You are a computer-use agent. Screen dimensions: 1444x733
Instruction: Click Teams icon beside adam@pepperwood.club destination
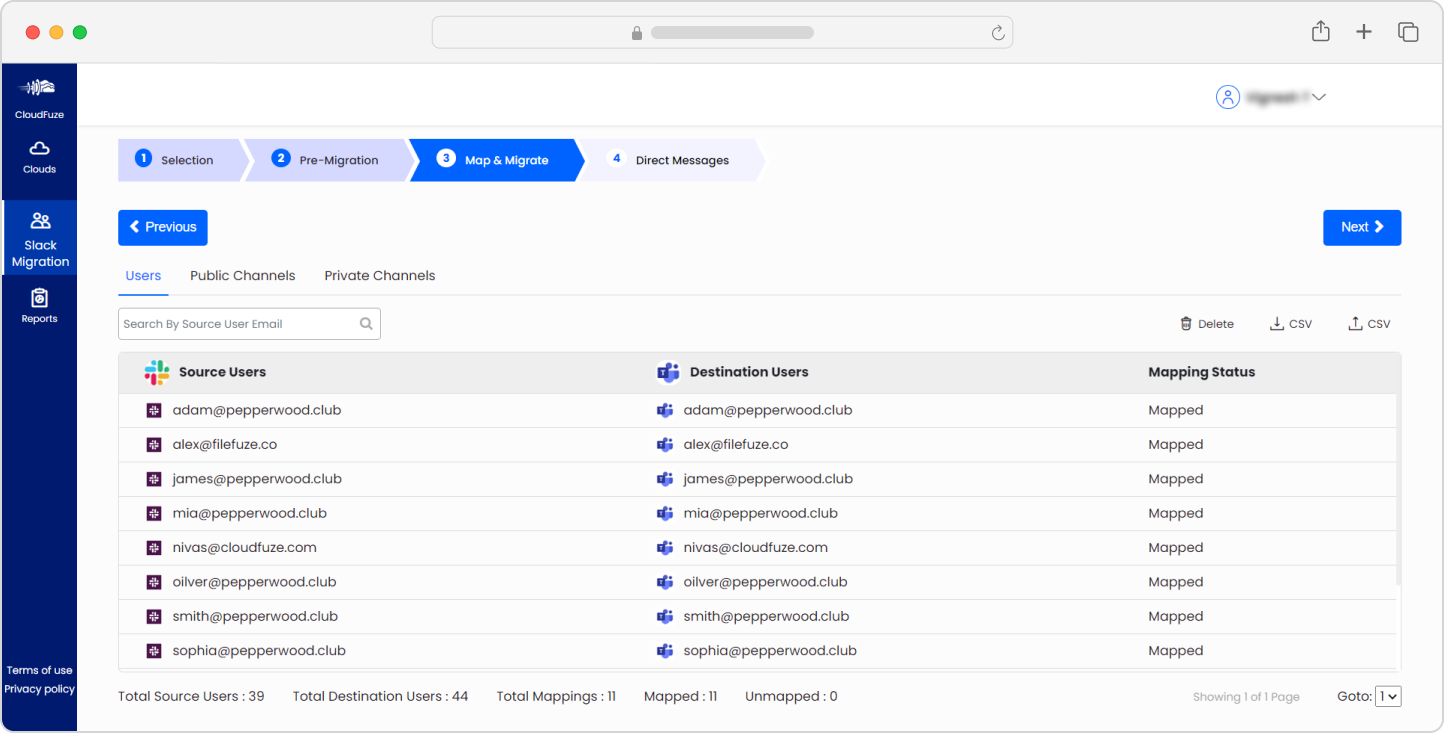click(665, 410)
